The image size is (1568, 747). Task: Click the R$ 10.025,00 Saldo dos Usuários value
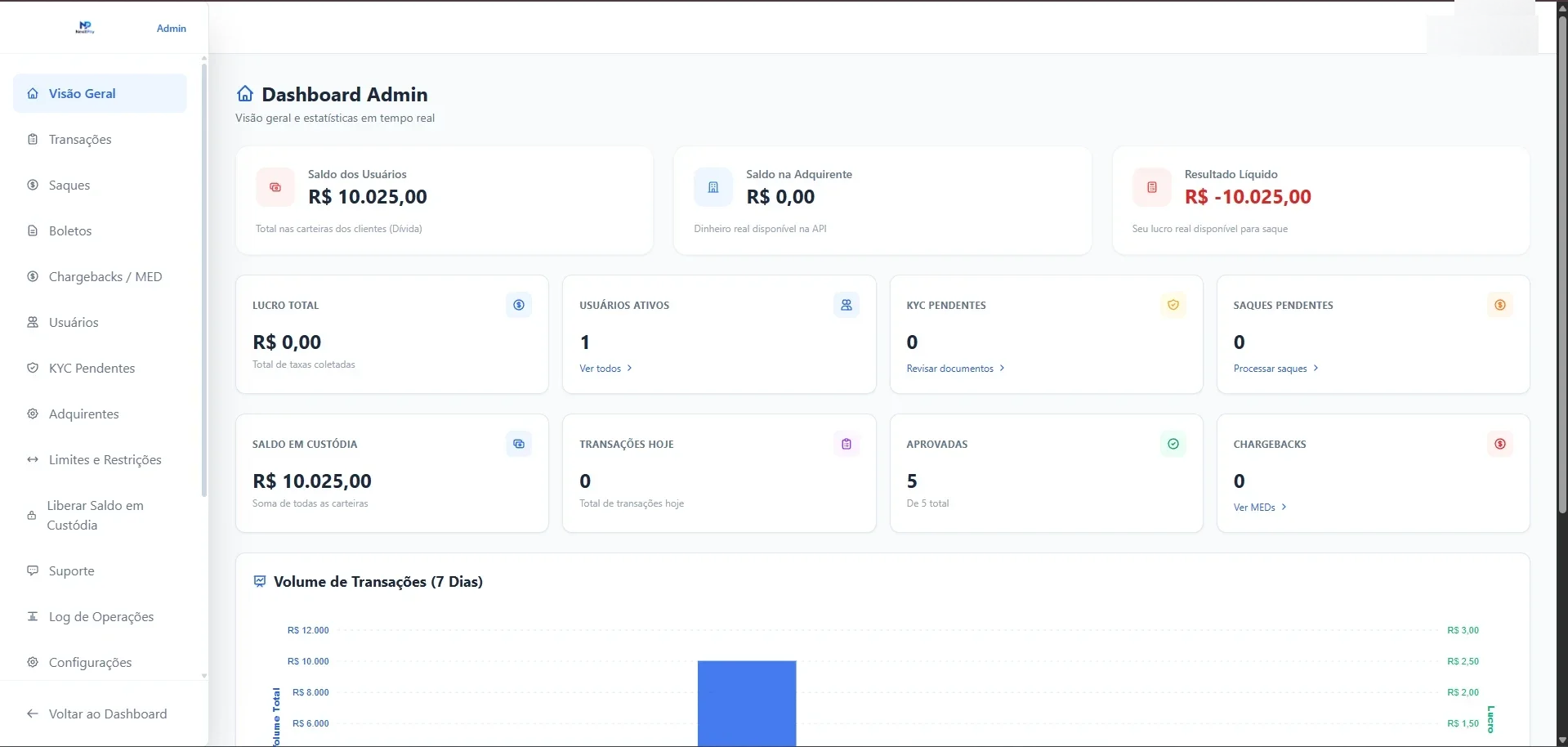(368, 197)
